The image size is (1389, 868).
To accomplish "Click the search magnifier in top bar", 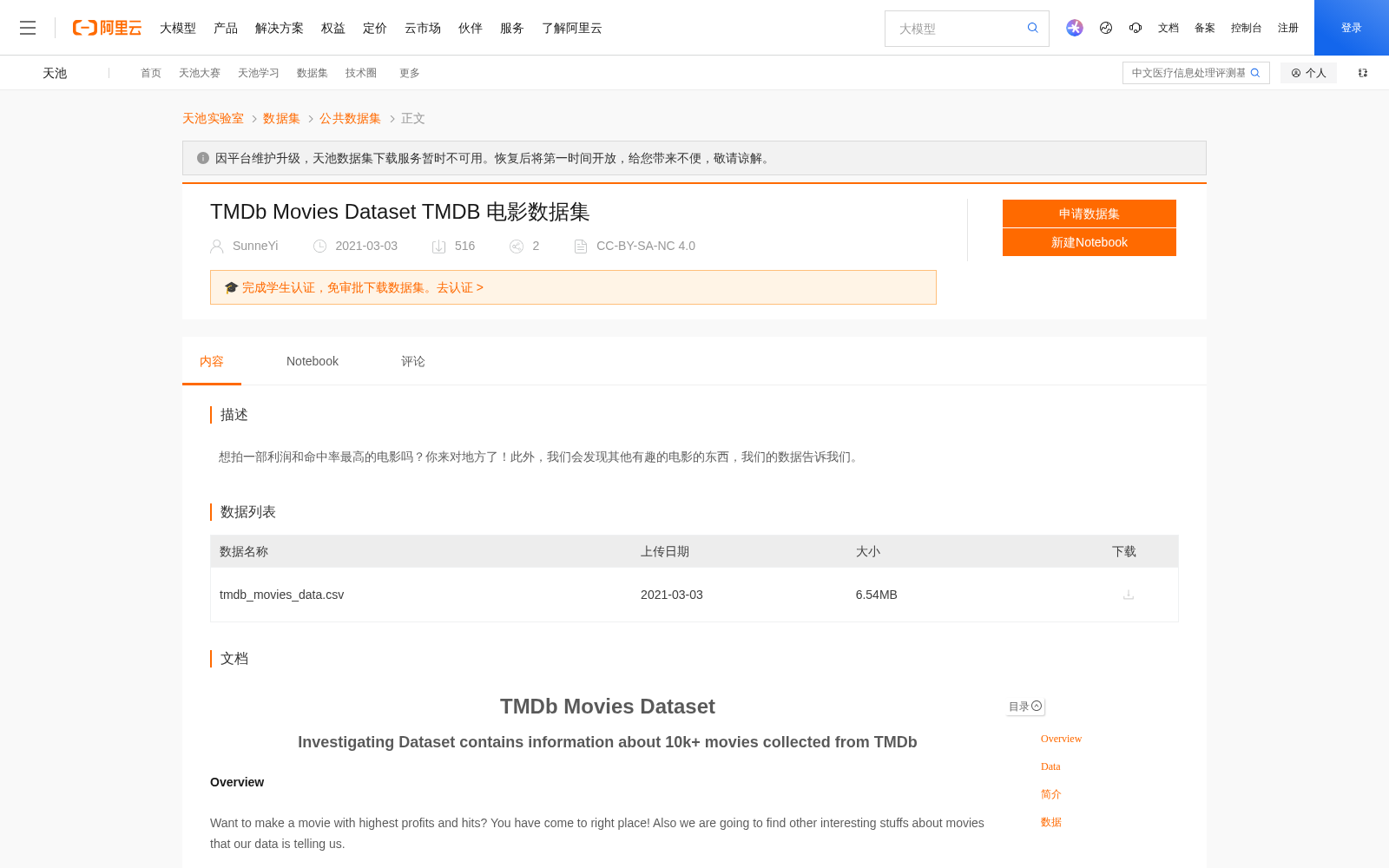I will click(1033, 28).
